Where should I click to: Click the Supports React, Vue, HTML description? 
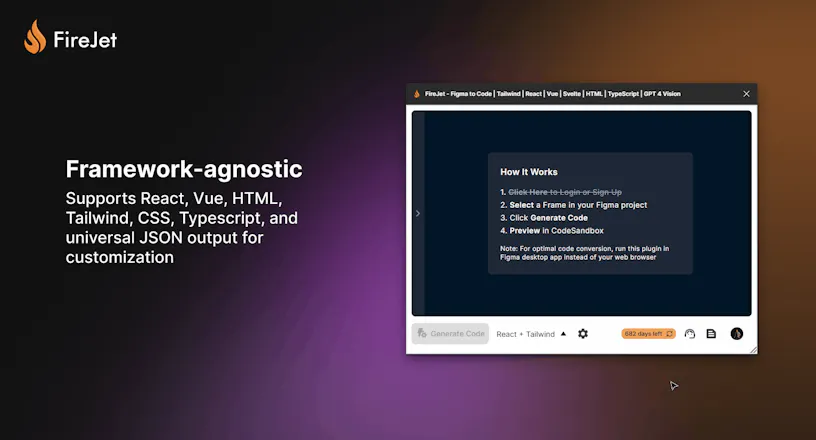click(x=182, y=228)
